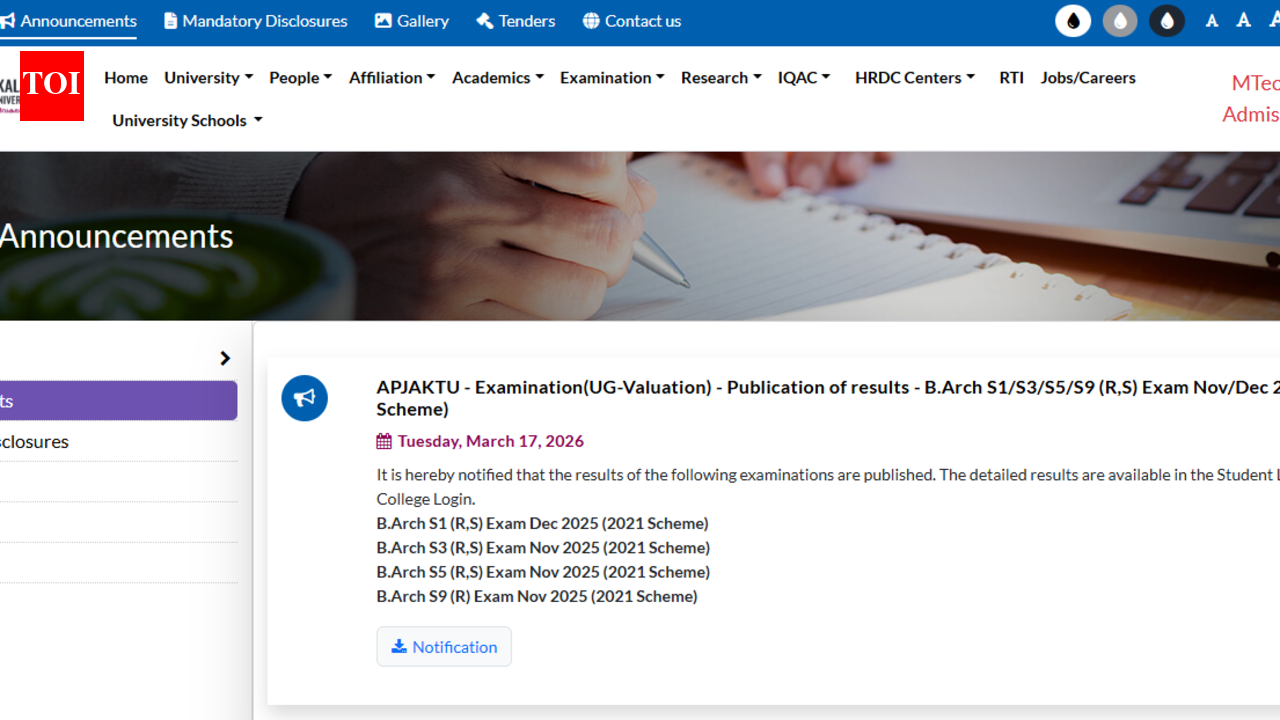The width and height of the screenshot is (1280, 720).
Task: Switch to the white color theme
Action: (1073, 21)
